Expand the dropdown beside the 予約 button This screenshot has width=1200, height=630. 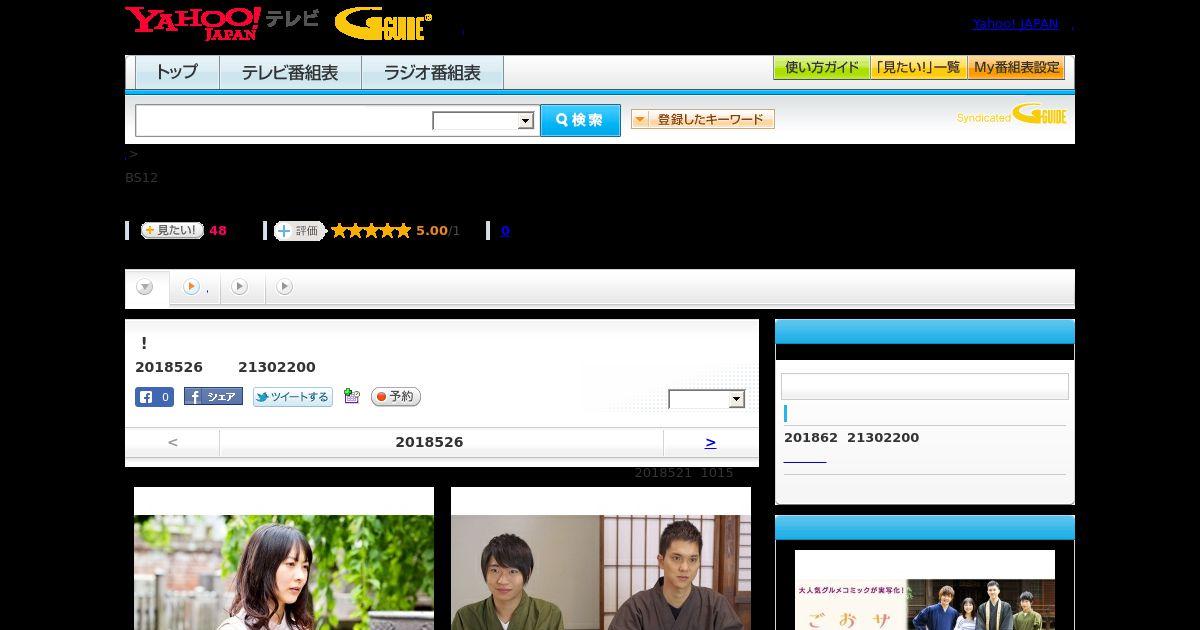pyautogui.click(x=707, y=399)
